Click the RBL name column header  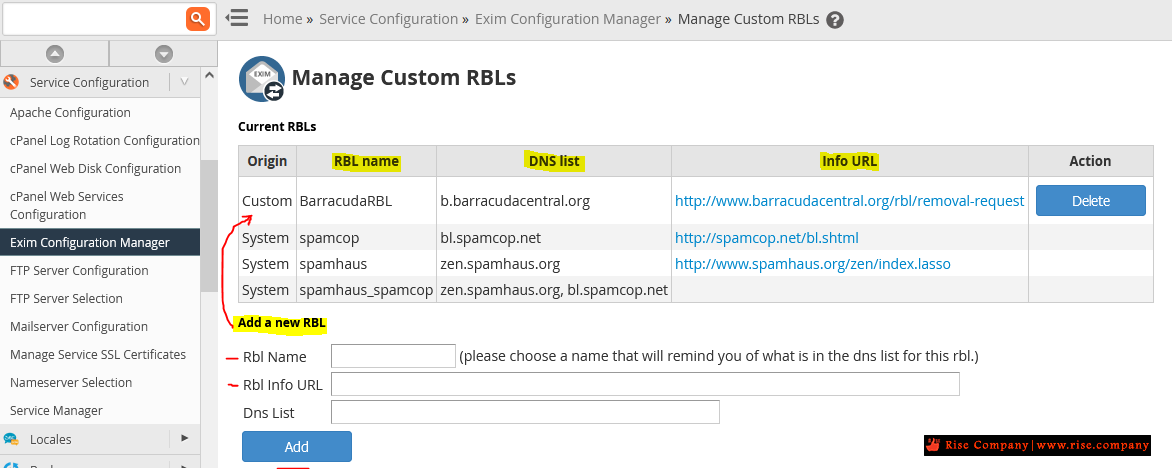pyautogui.click(x=366, y=161)
